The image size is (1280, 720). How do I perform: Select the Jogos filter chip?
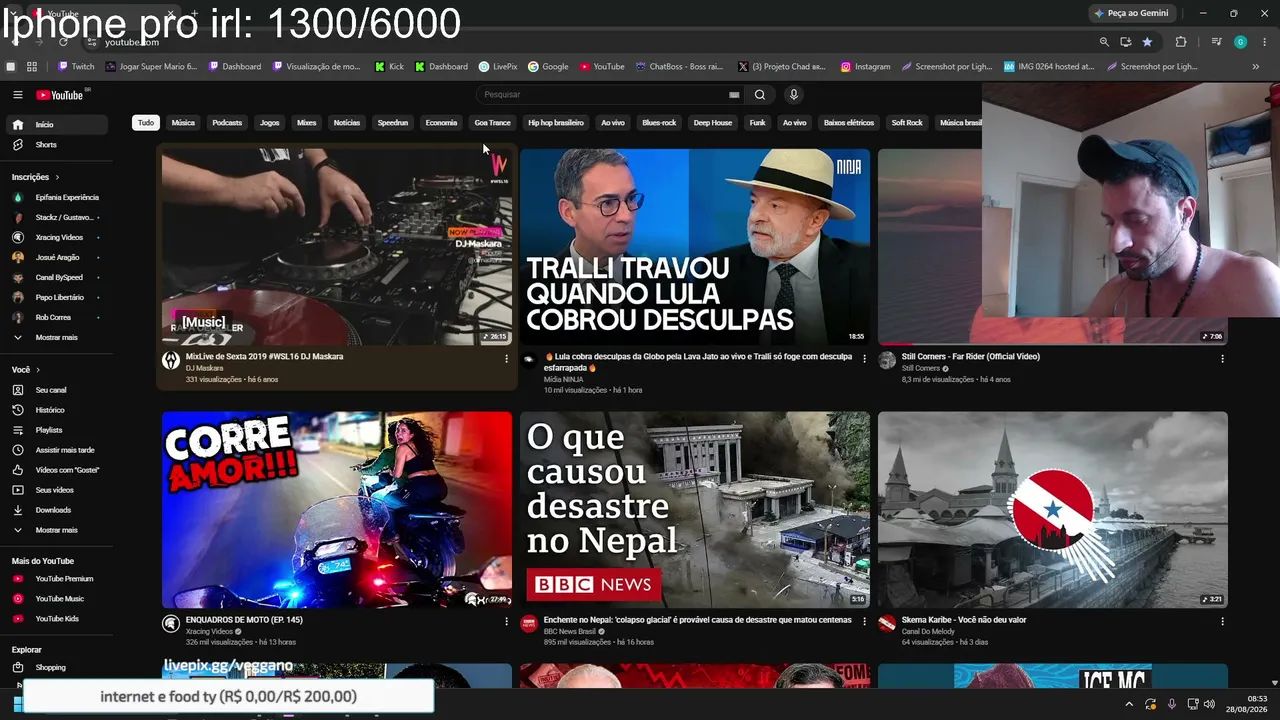coord(270,123)
